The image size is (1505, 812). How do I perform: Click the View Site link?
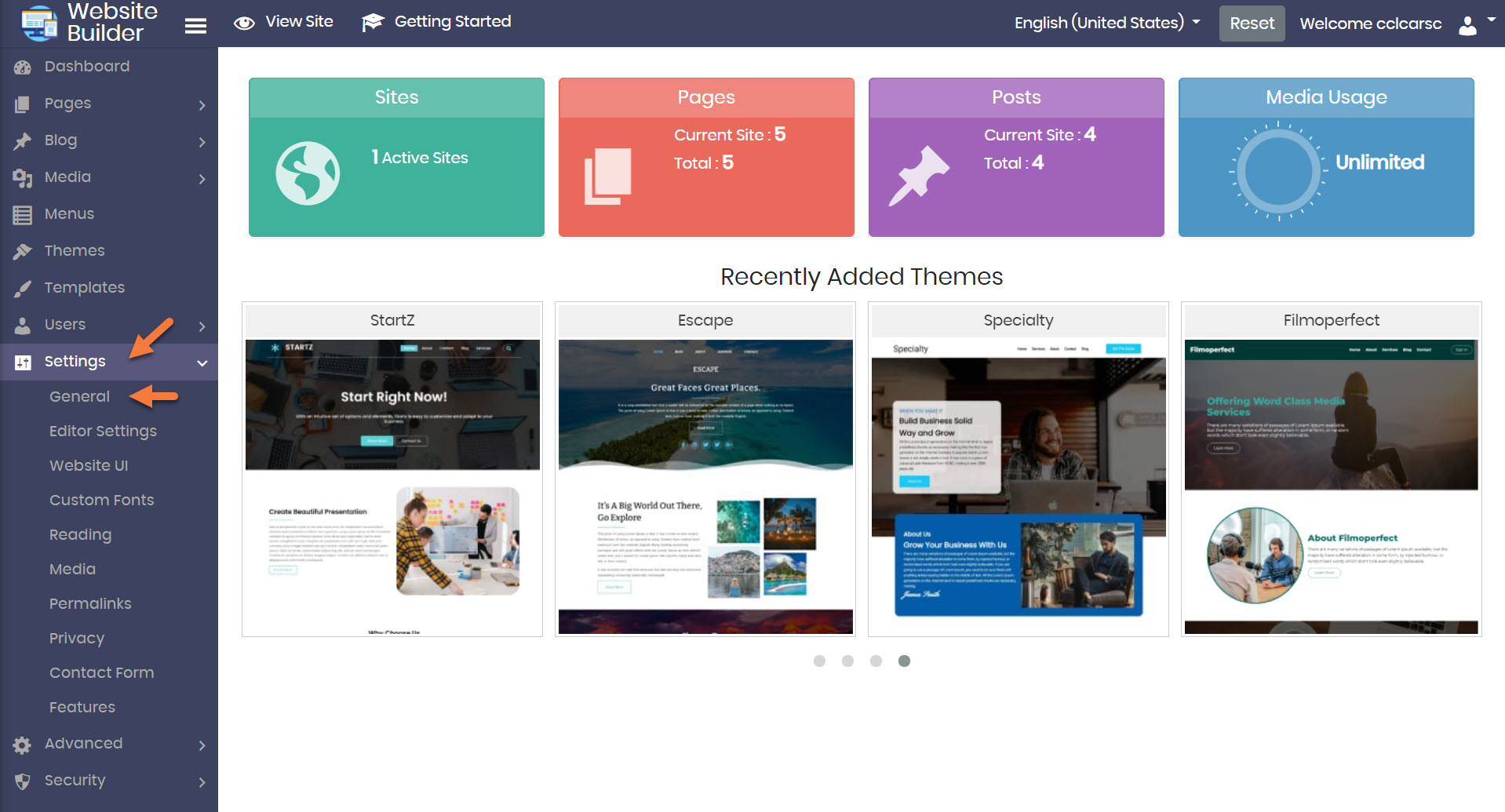[284, 22]
